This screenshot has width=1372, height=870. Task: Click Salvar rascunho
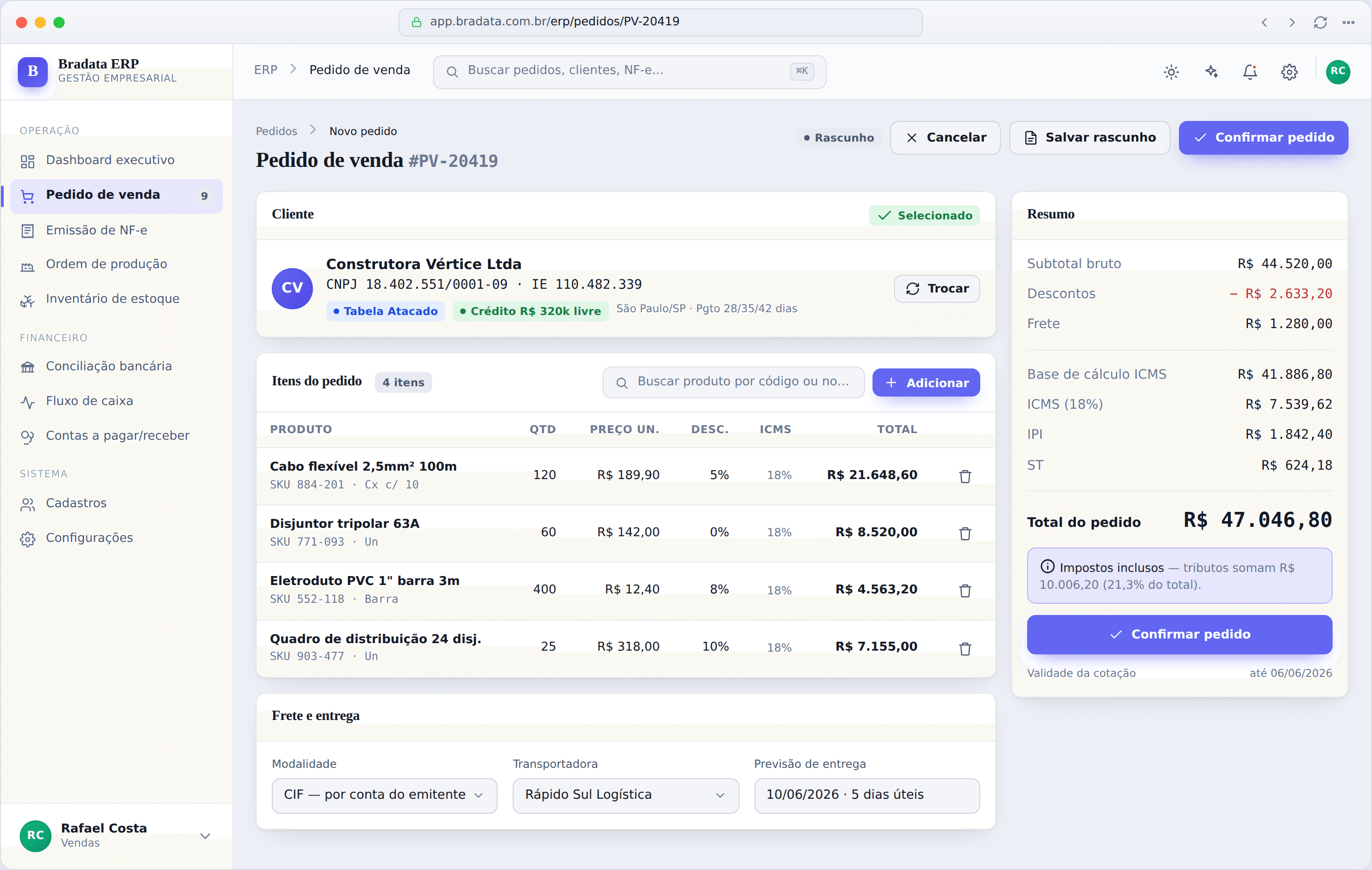pos(1089,137)
